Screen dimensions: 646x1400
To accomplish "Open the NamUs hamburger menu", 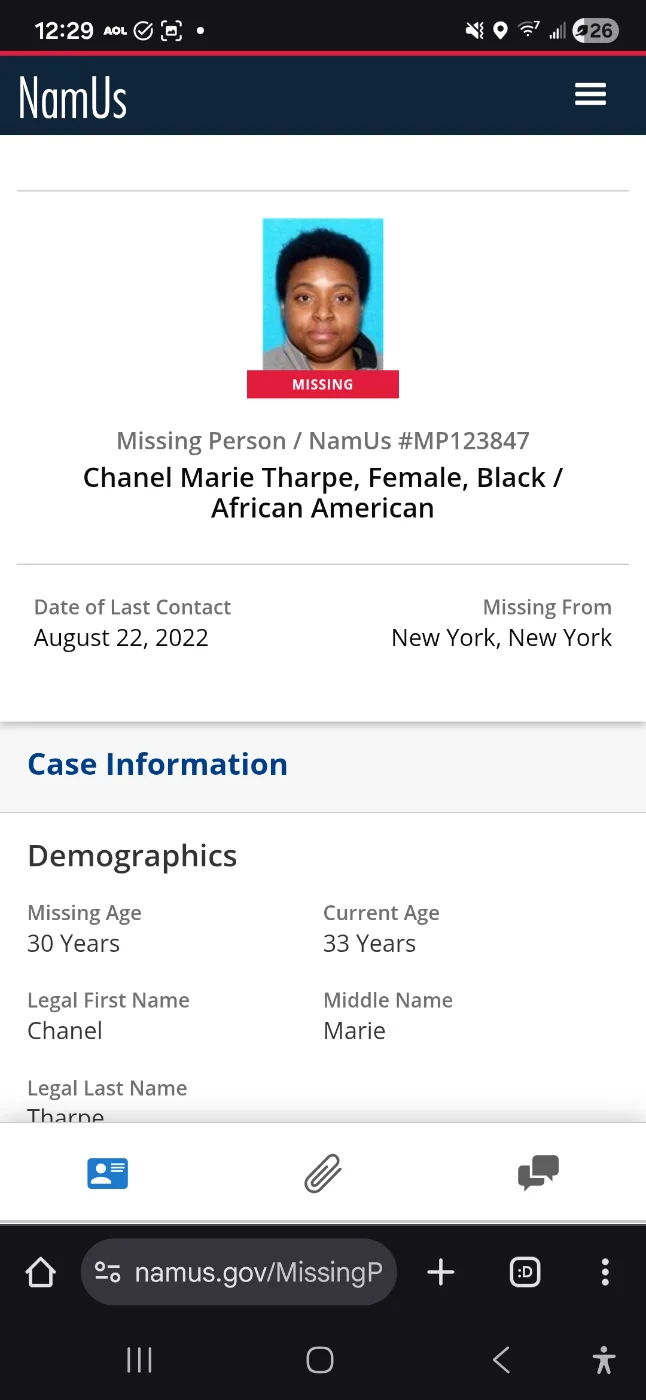I will coord(590,94).
